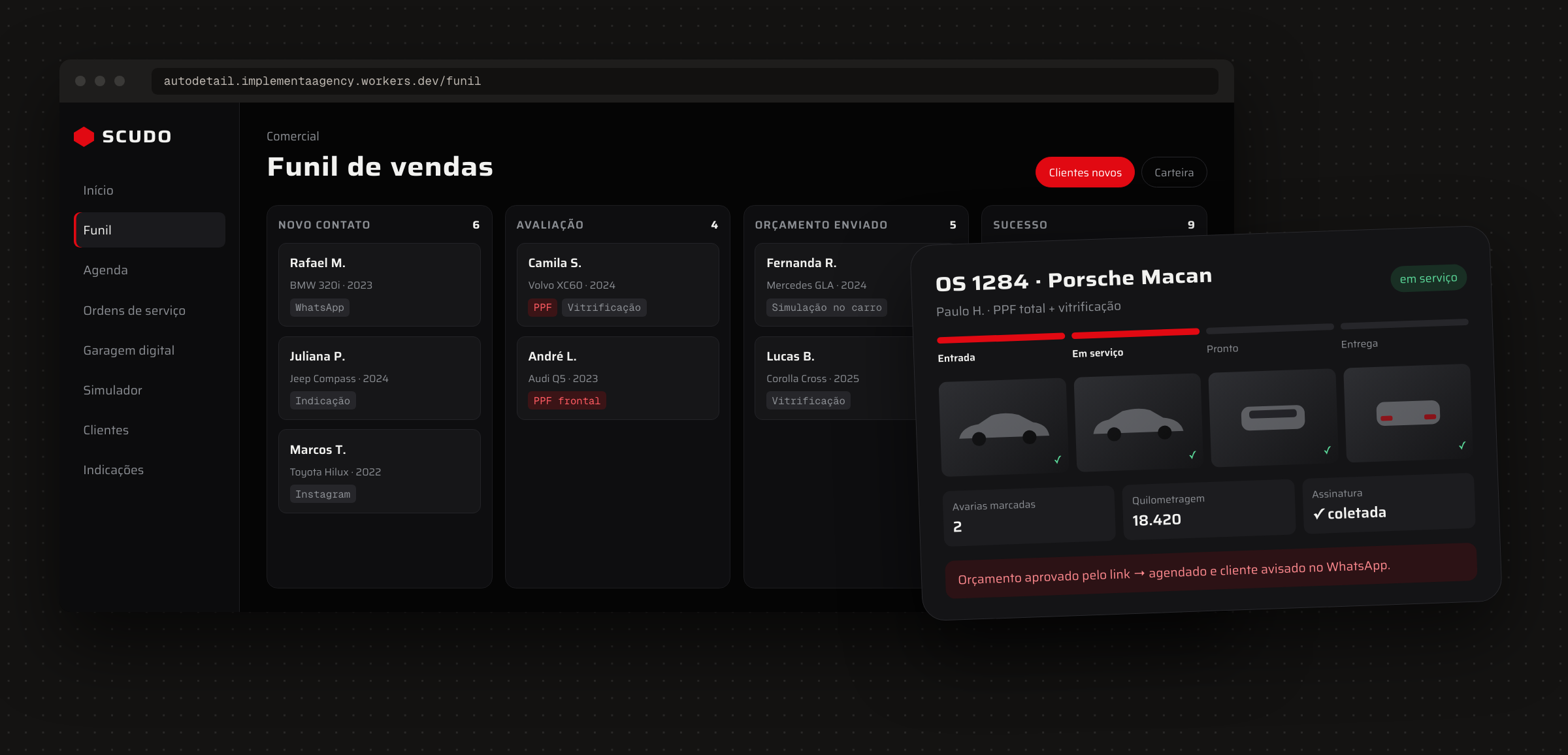This screenshot has height=755, width=1568.
Task: Go to Ordens de serviço
Action: [x=134, y=310]
